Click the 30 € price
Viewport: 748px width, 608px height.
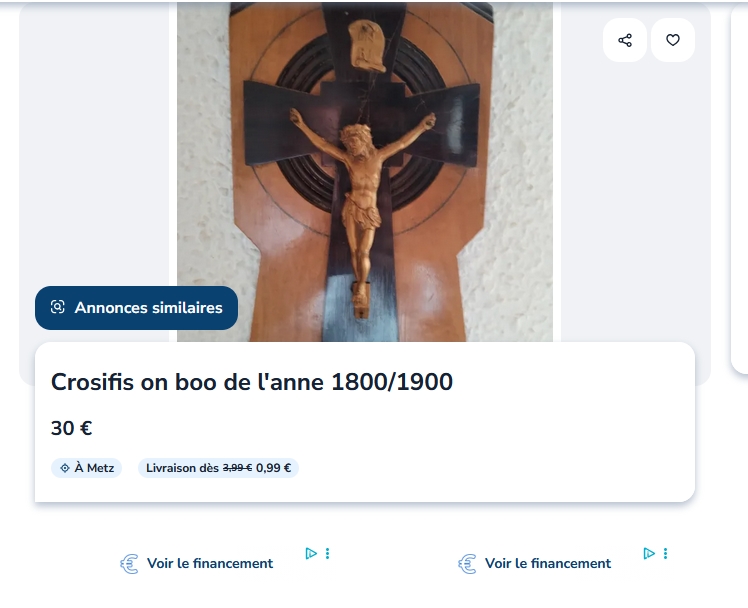pyautogui.click(x=72, y=428)
